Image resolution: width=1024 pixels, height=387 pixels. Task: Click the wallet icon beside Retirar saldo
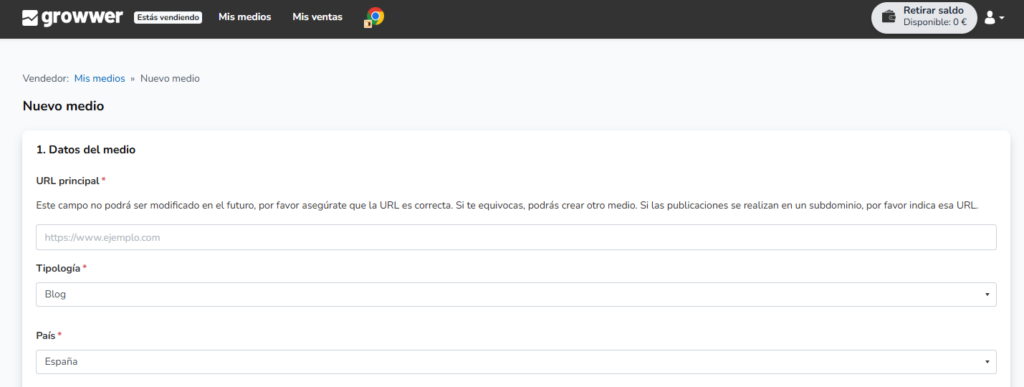pos(889,17)
